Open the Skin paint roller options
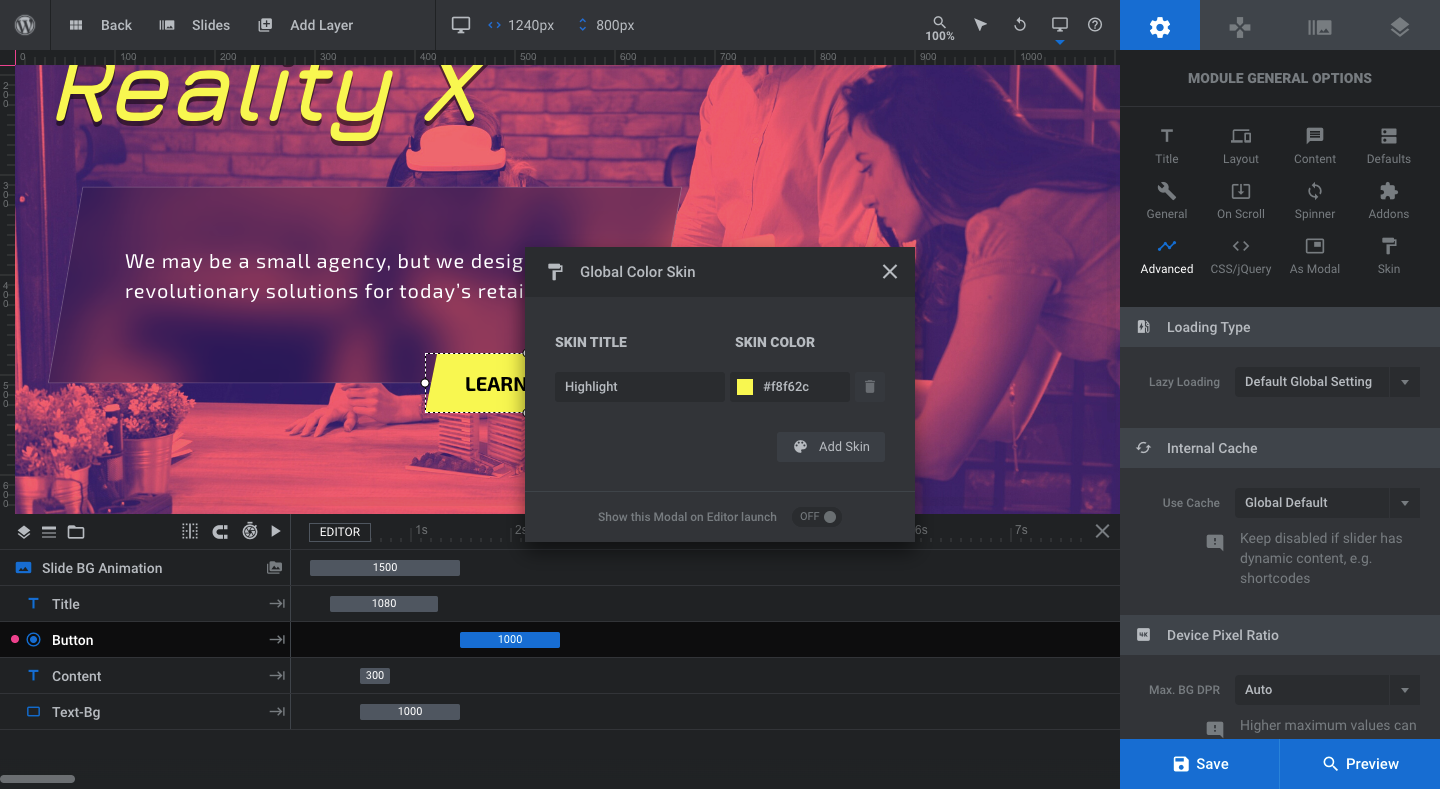The height and width of the screenshot is (789, 1440). pos(1389,256)
